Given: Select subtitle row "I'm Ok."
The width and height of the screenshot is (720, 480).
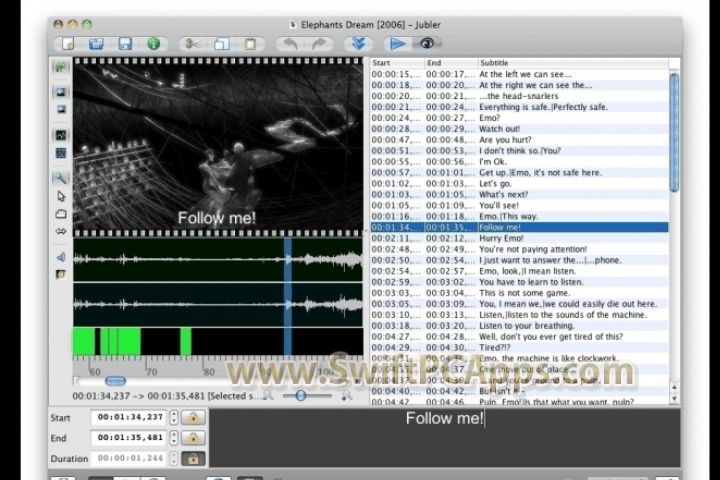Looking at the screenshot, I should pos(519,162).
